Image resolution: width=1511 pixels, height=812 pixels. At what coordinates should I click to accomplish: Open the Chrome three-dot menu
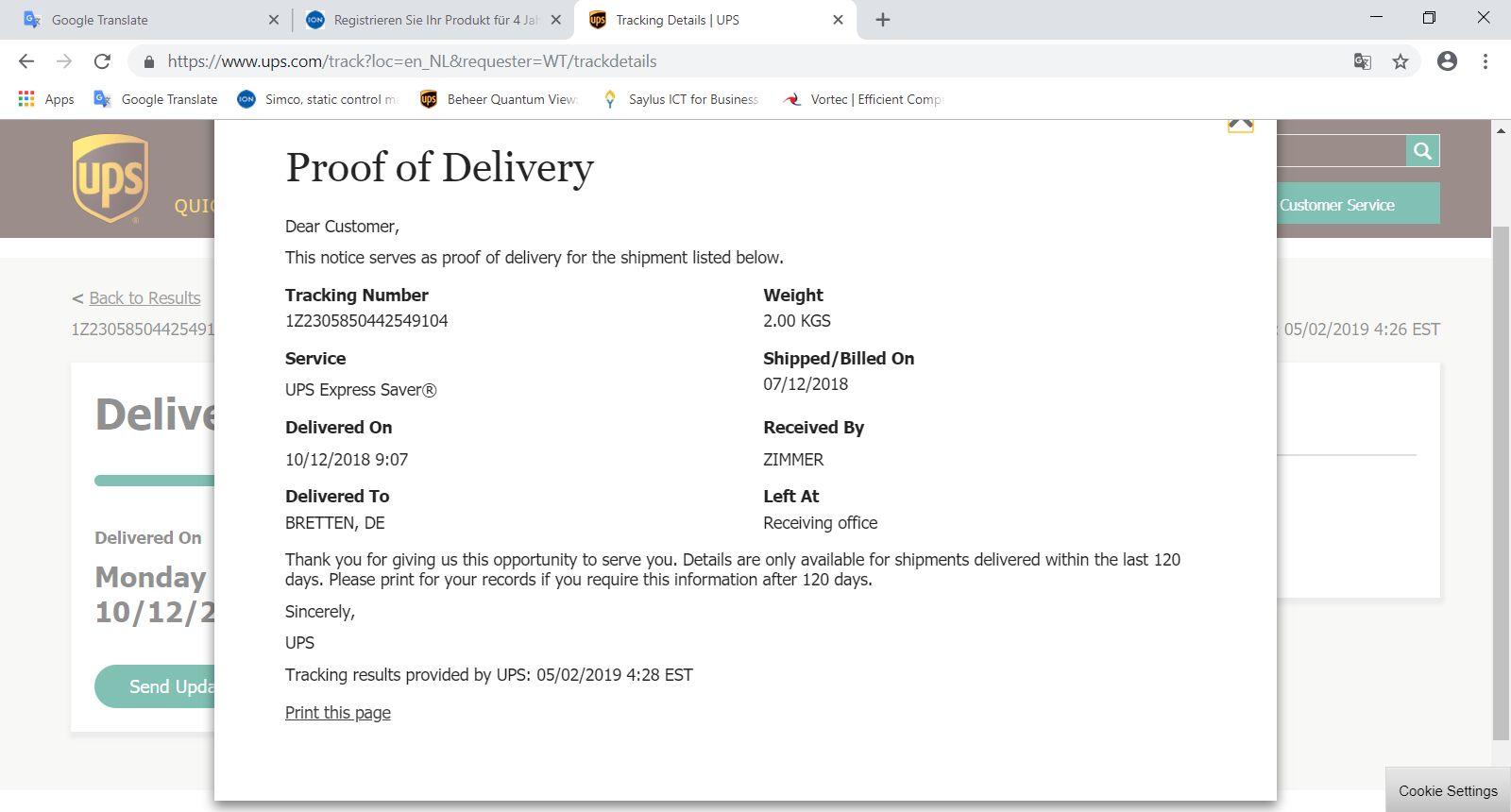pyautogui.click(x=1486, y=61)
